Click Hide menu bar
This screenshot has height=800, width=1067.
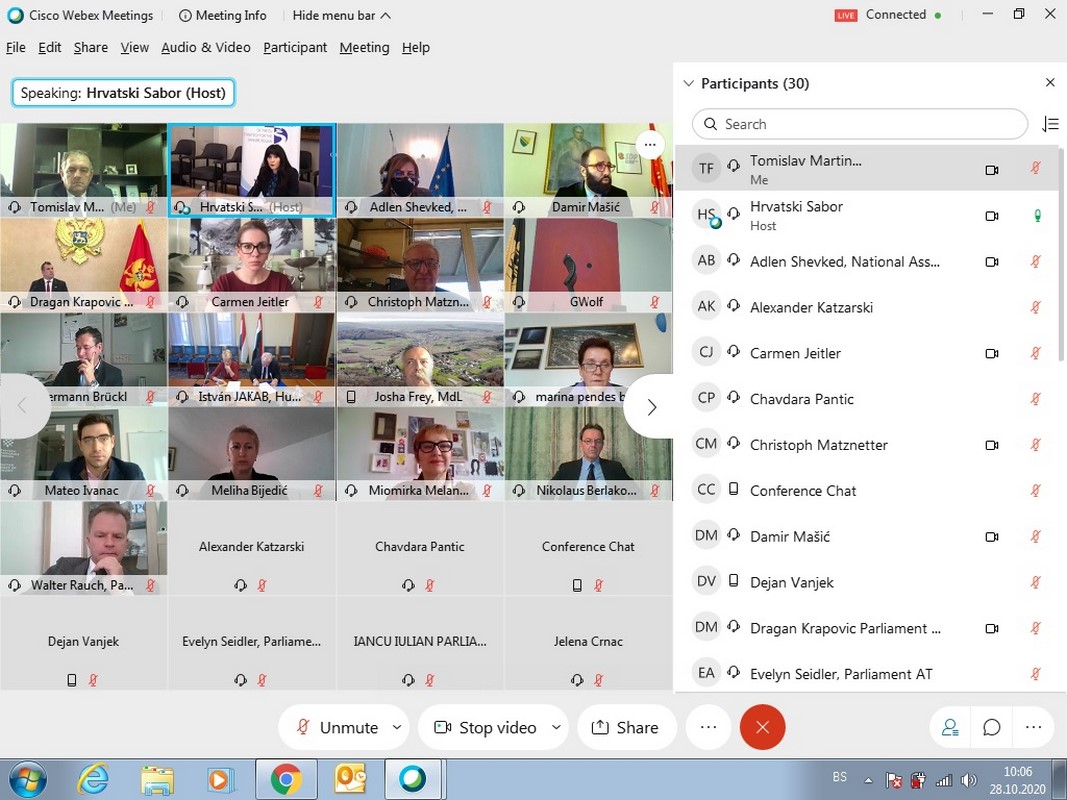point(341,15)
